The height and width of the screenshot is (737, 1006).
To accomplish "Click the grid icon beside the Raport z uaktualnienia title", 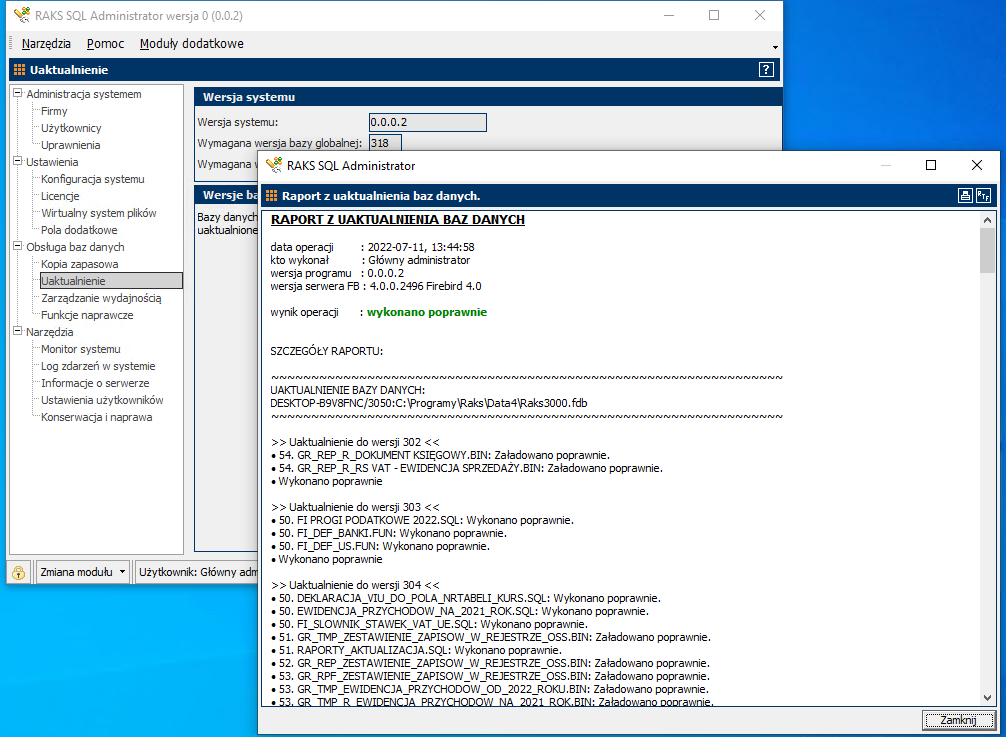I will point(271,196).
